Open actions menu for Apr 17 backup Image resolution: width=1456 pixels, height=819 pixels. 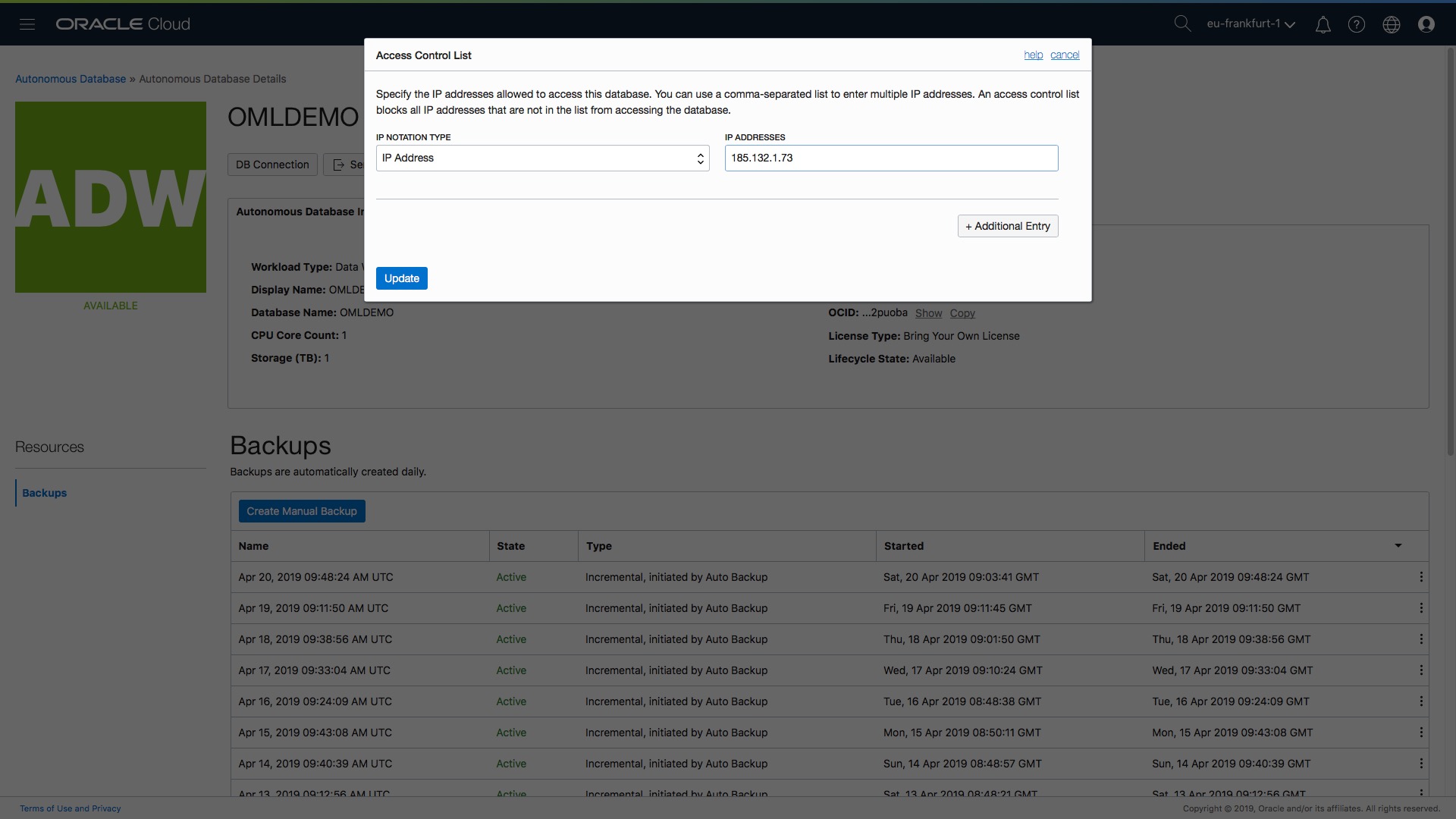tap(1420, 670)
